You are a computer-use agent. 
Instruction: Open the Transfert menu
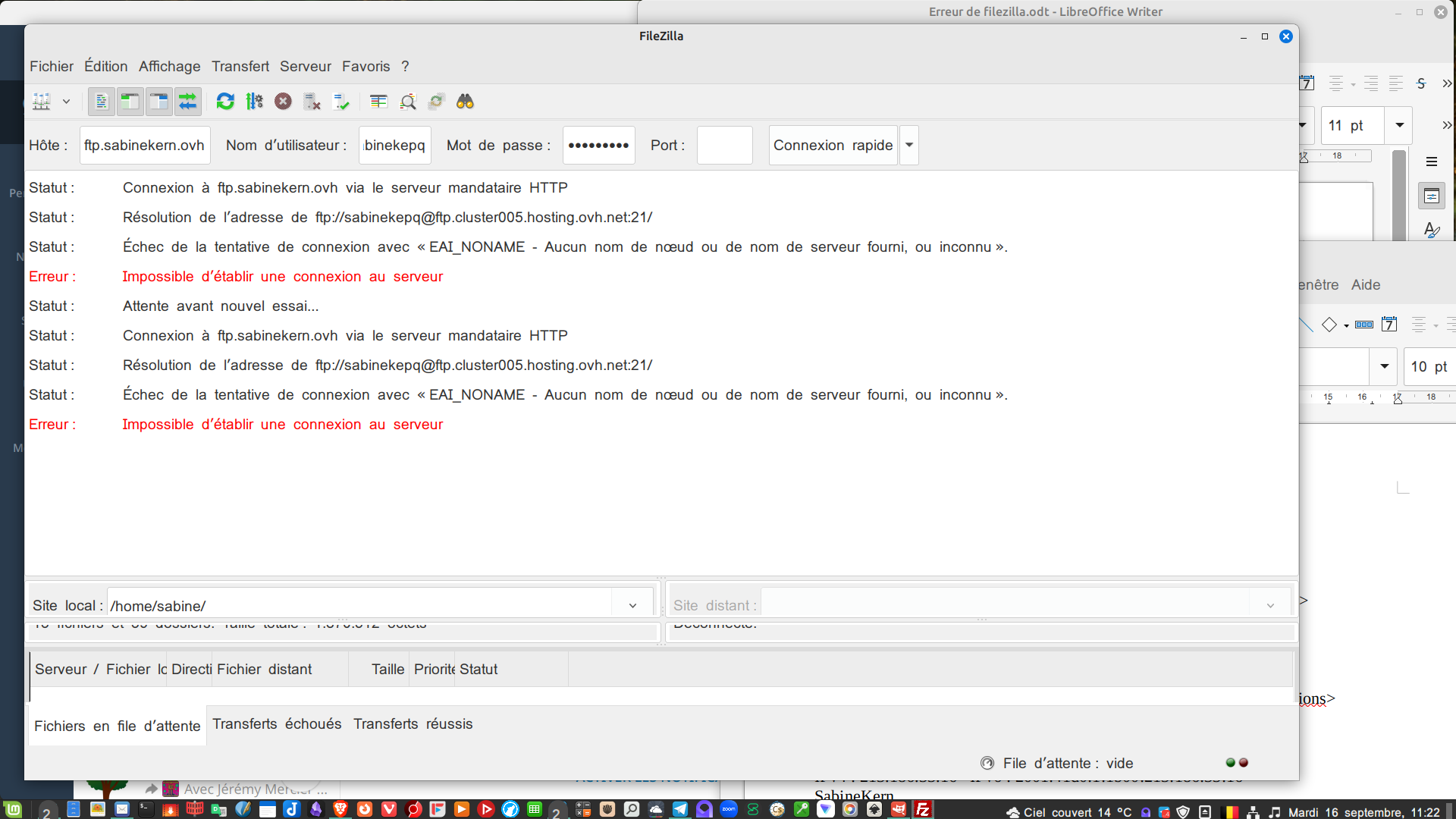pyautogui.click(x=240, y=66)
